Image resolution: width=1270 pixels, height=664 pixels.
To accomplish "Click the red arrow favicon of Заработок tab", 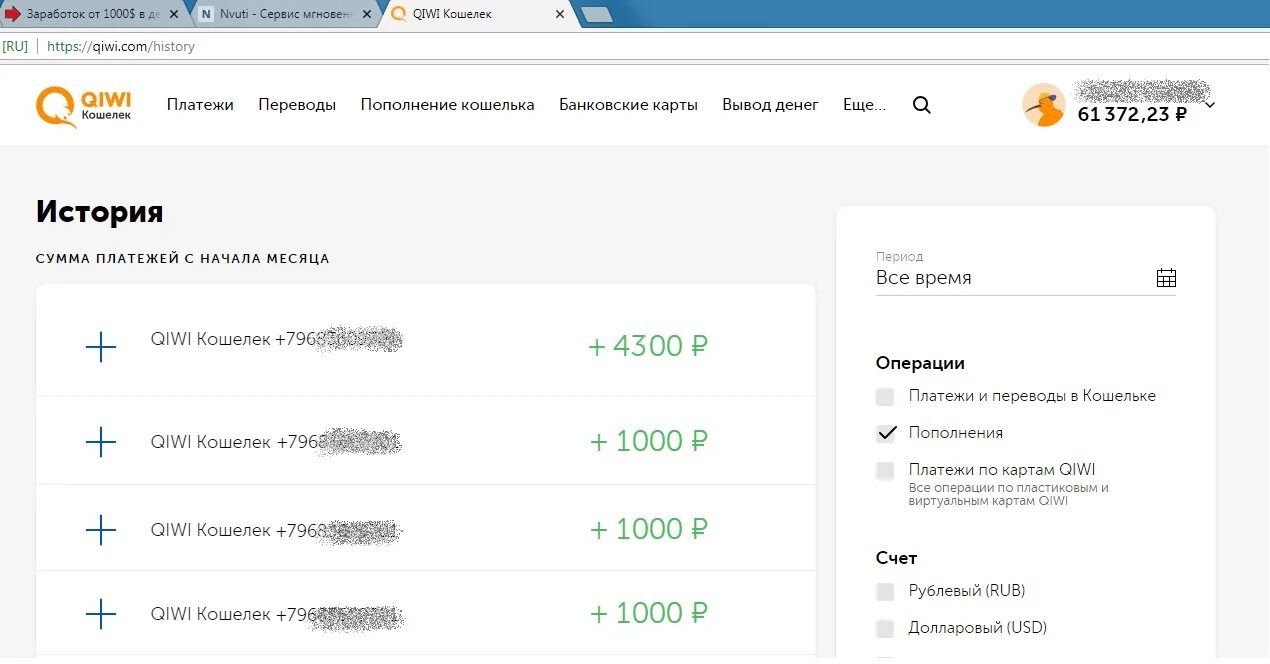I will click(13, 14).
